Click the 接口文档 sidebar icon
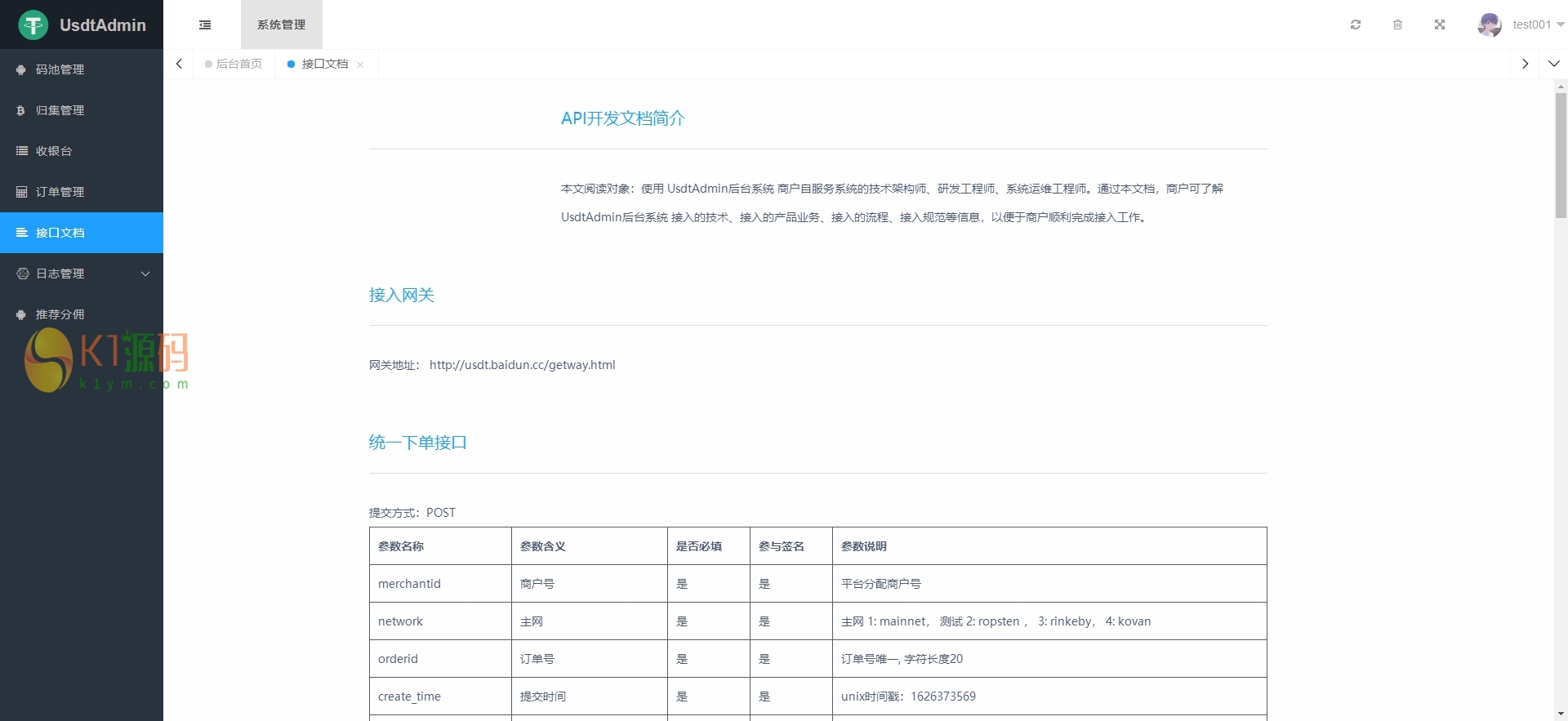This screenshot has height=721, width=1568. tap(21, 233)
